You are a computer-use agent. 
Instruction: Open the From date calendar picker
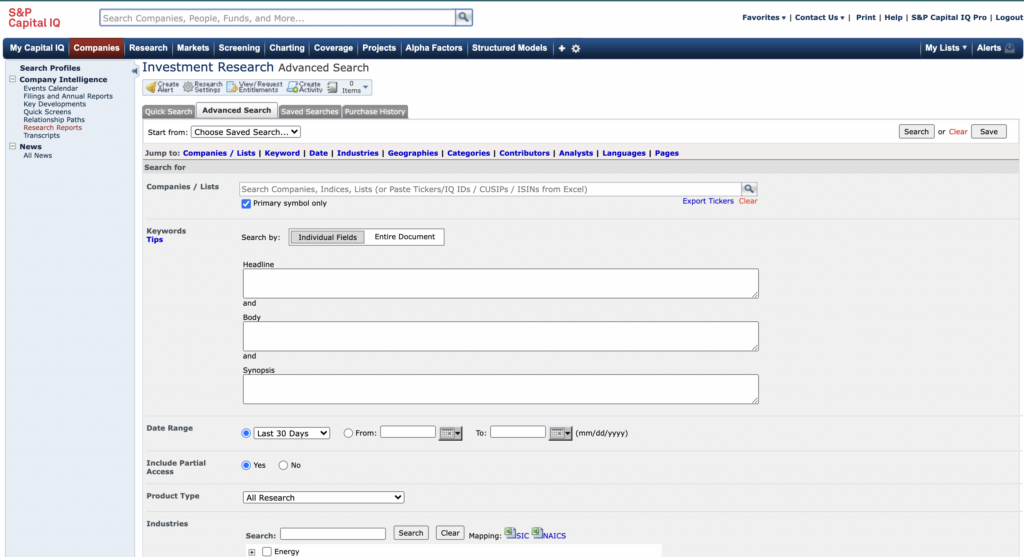(451, 433)
